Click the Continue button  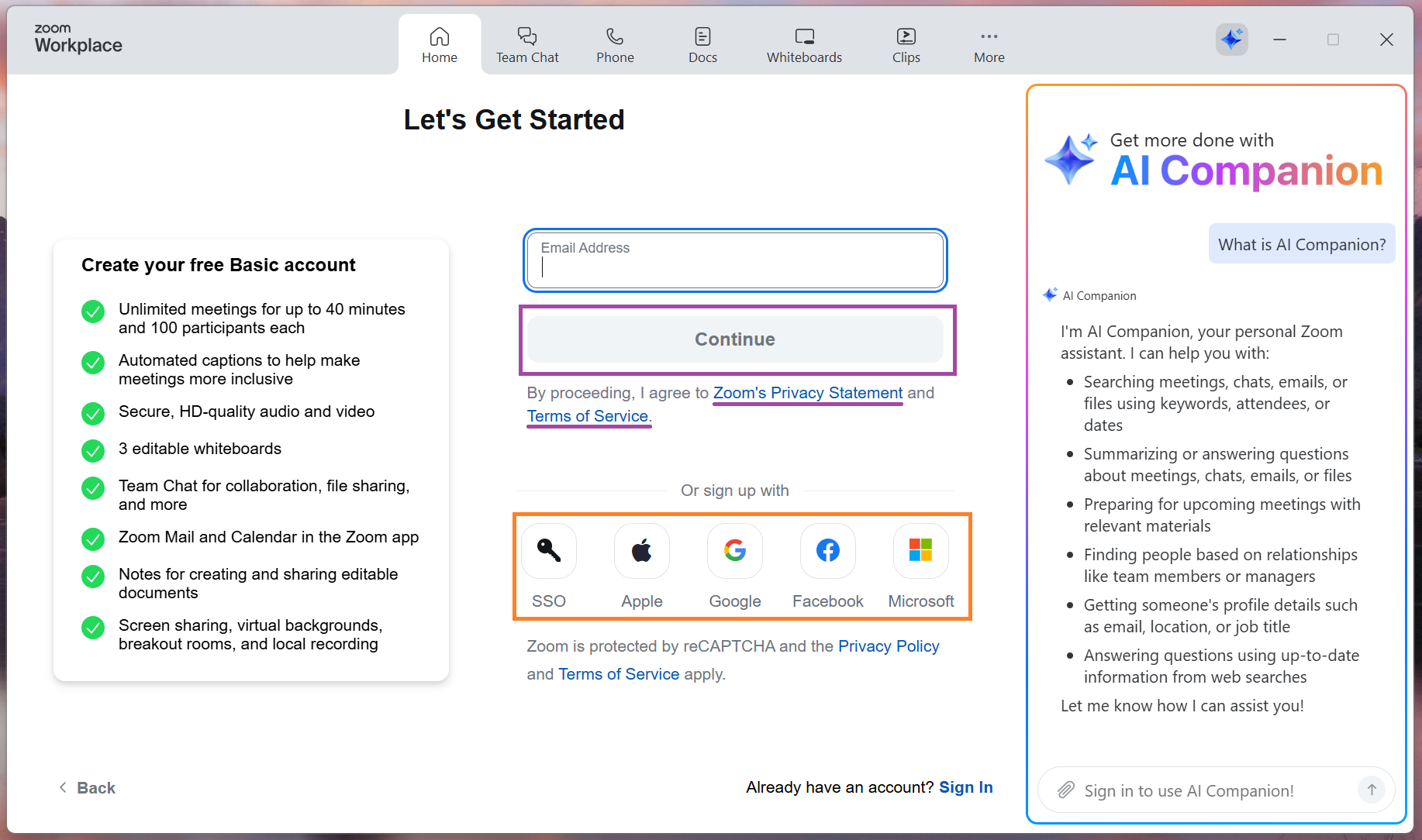coord(735,339)
